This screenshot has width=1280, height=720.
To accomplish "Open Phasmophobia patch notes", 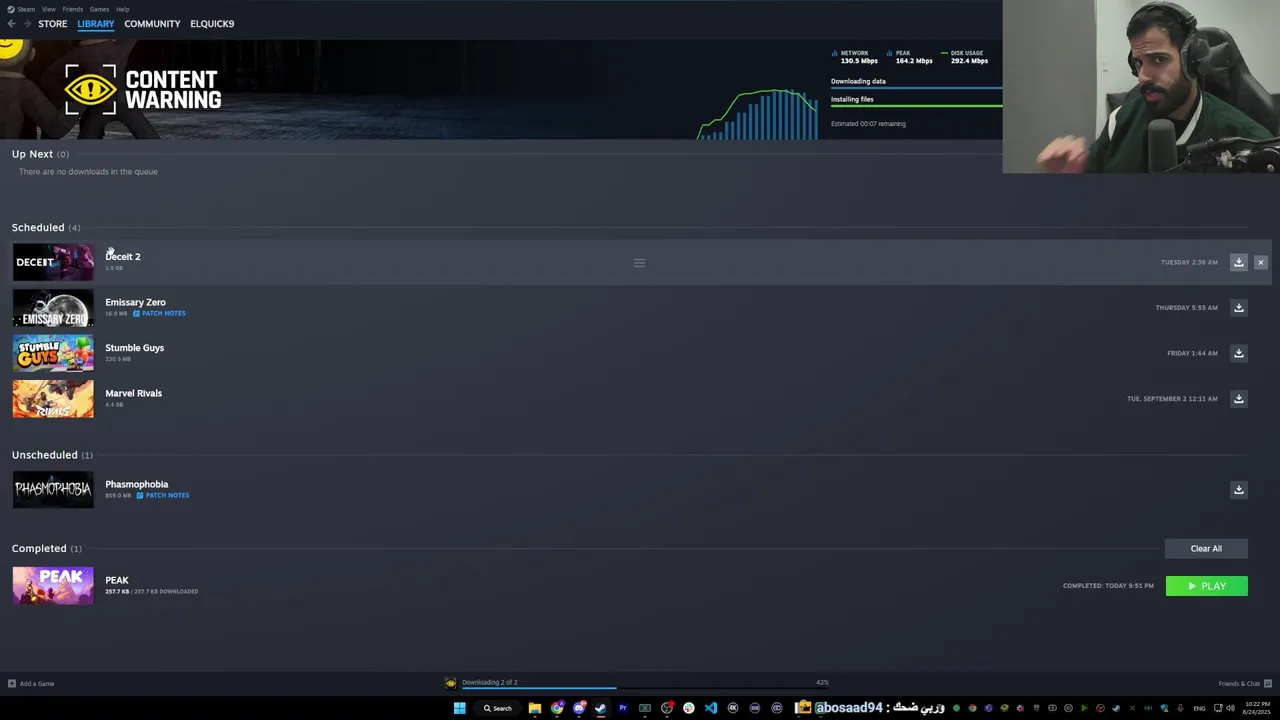I will click(x=163, y=496).
